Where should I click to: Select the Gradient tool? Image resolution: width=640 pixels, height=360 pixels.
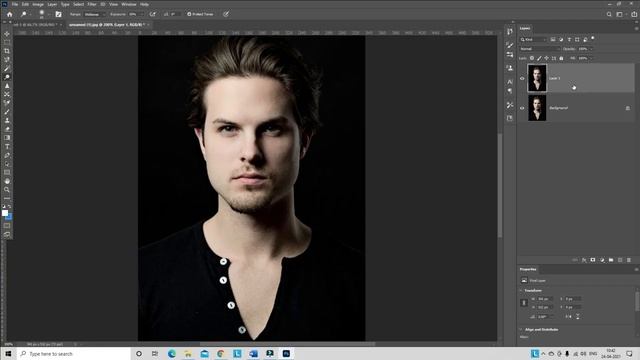pos(7,138)
